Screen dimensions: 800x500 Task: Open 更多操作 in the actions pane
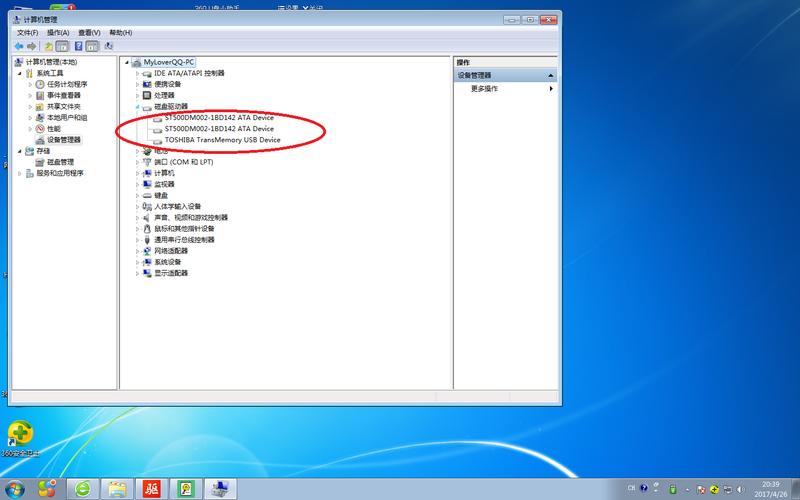point(484,89)
